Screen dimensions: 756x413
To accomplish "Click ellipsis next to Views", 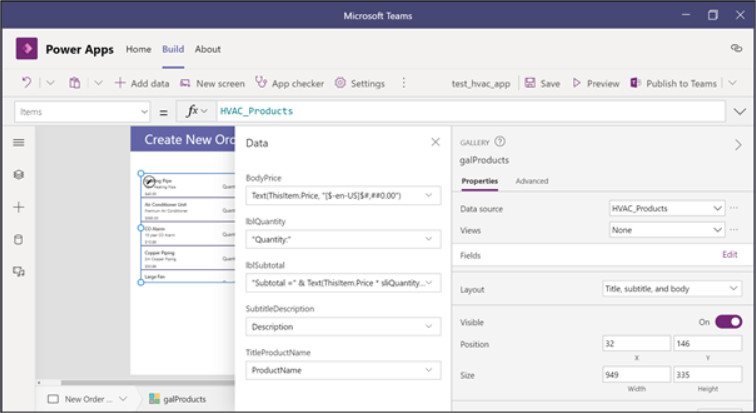I will coord(734,230).
